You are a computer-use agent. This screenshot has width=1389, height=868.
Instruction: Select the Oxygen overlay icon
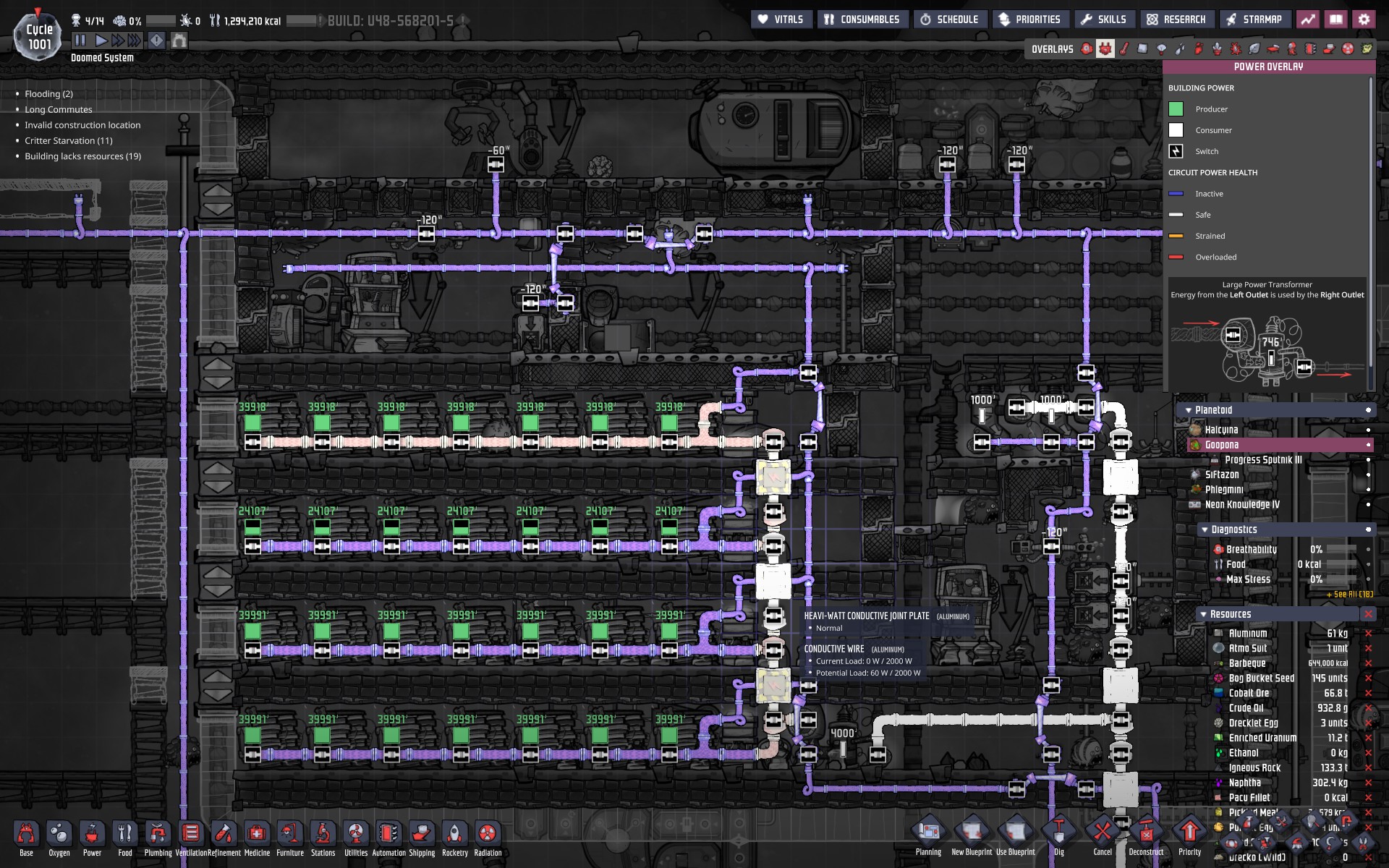point(1087,49)
